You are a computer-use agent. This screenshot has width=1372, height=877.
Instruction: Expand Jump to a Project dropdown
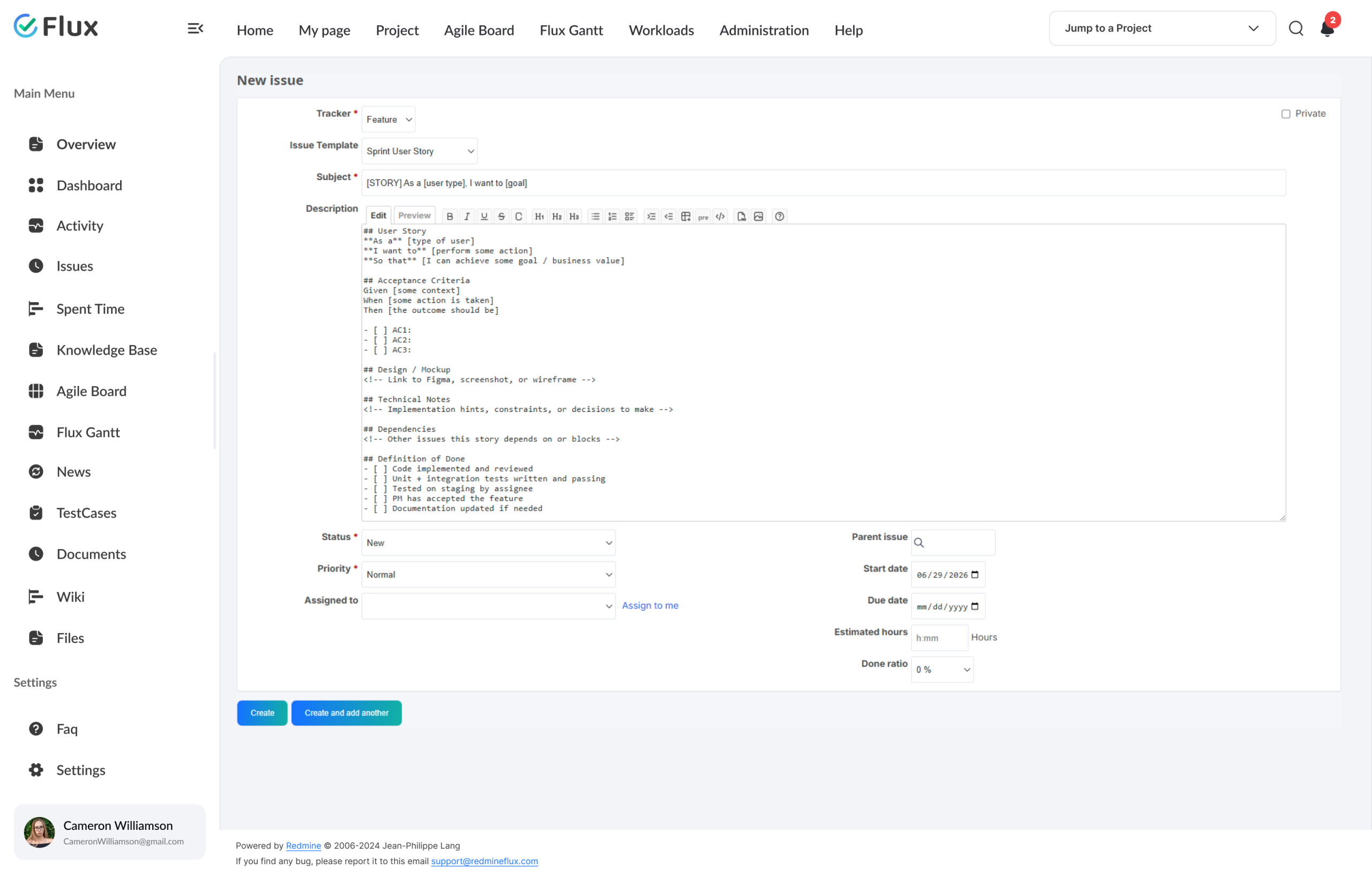pos(1162,28)
